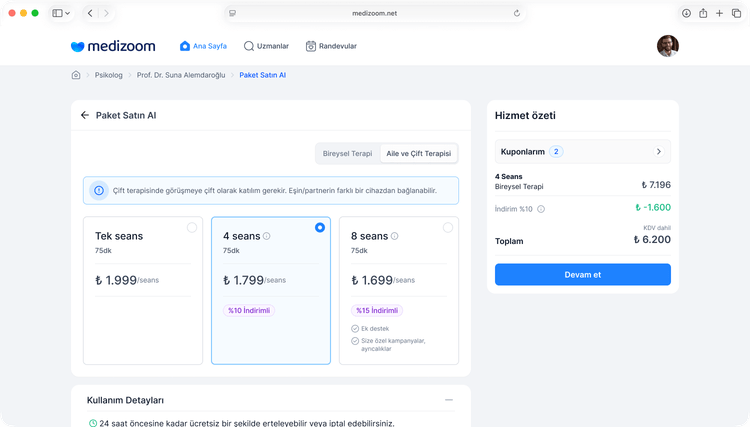750x427 pixels.
Task: Click the browser downloads icon
Action: tap(686, 13)
